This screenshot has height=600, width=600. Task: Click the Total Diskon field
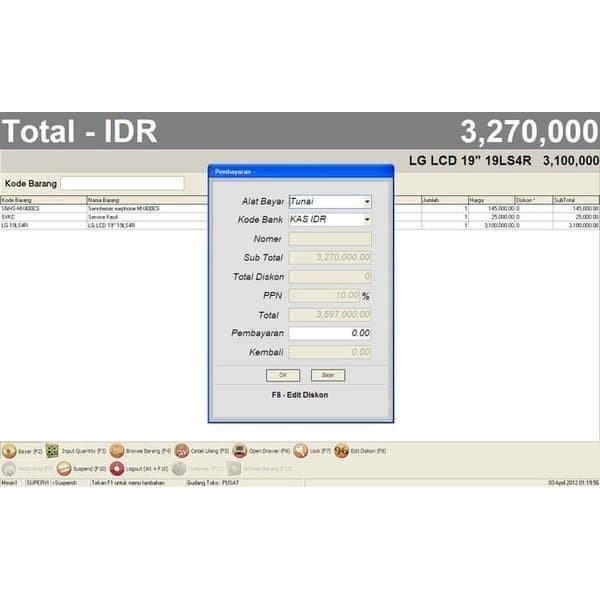pyautogui.click(x=330, y=277)
